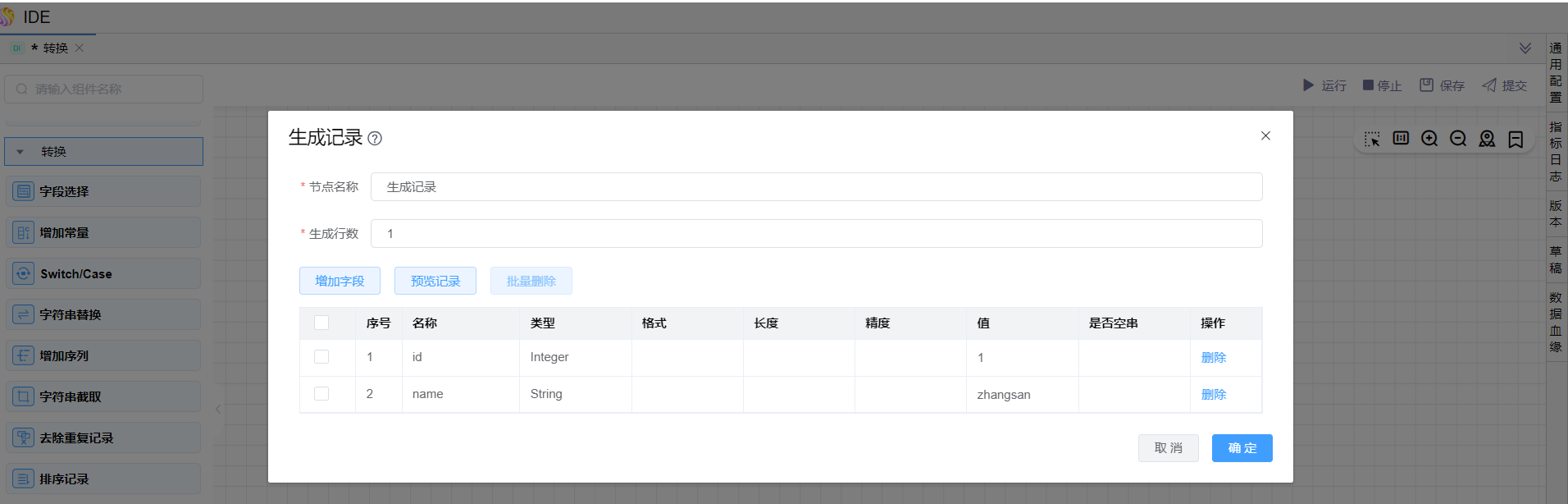Click the Switch/Case component icon

[23, 273]
